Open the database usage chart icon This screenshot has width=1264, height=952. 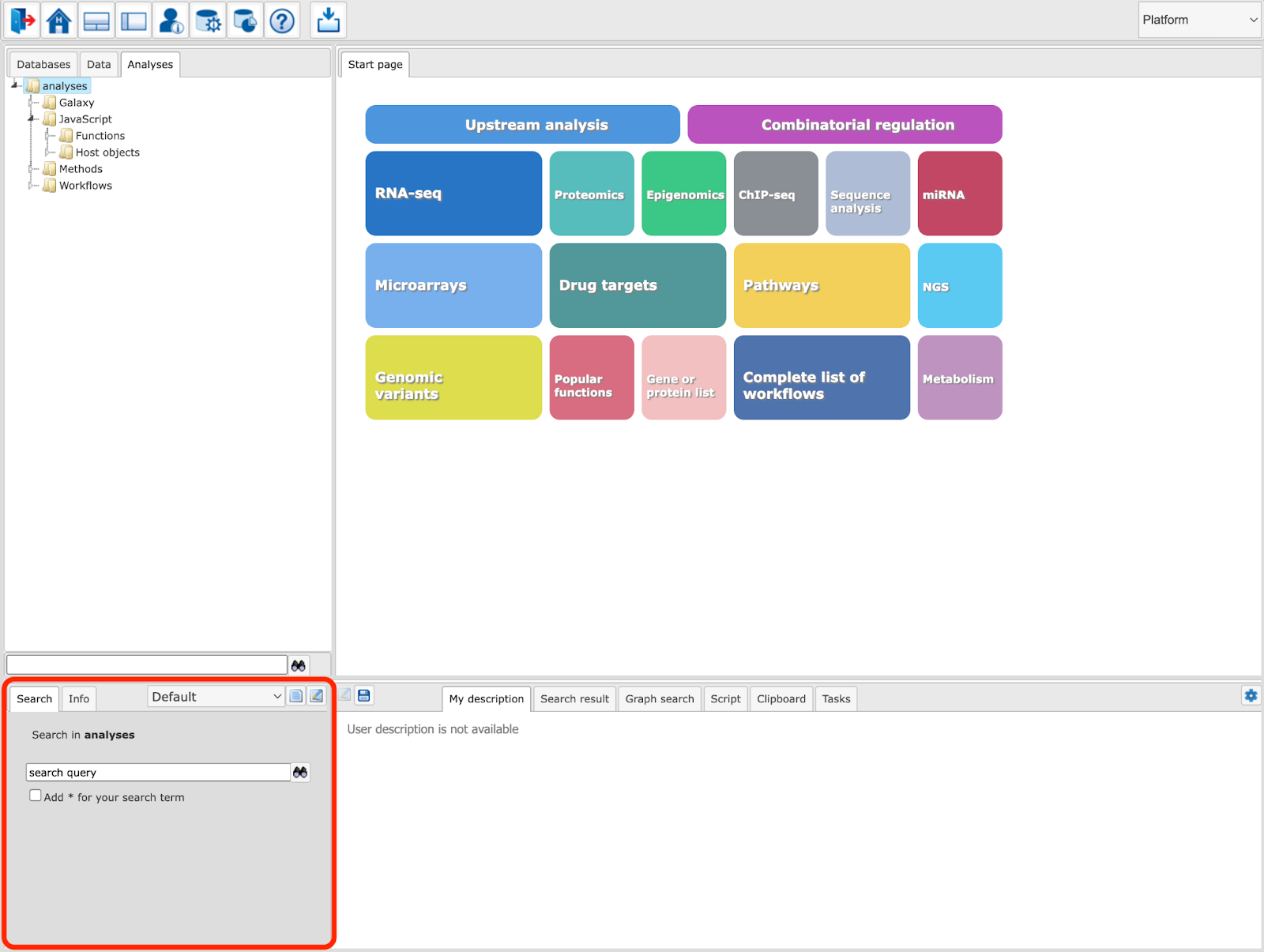(245, 21)
